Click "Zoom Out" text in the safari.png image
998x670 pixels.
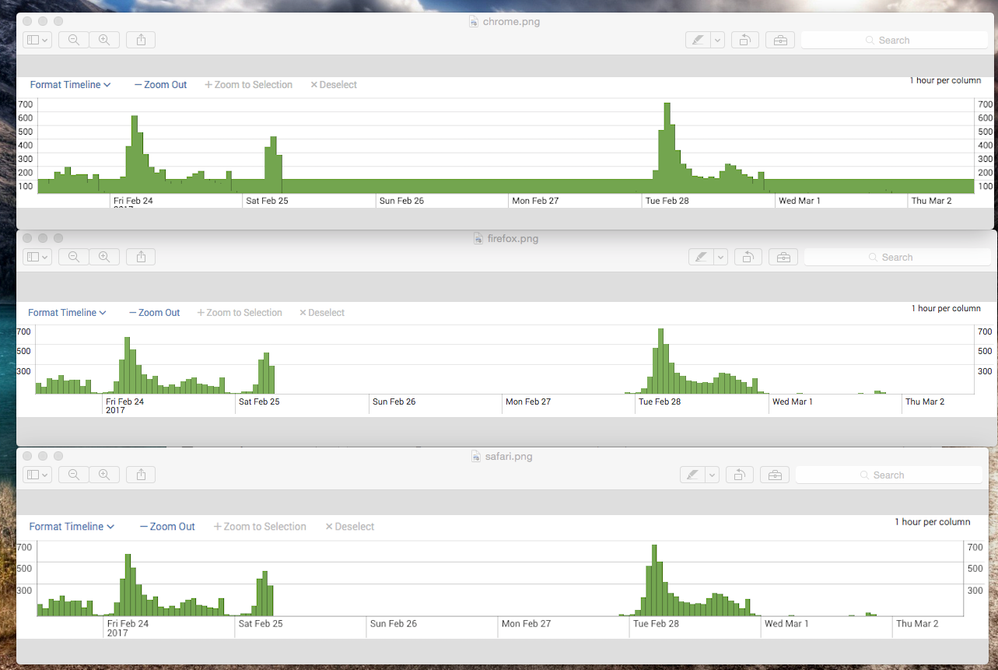pyautogui.click(x=172, y=526)
